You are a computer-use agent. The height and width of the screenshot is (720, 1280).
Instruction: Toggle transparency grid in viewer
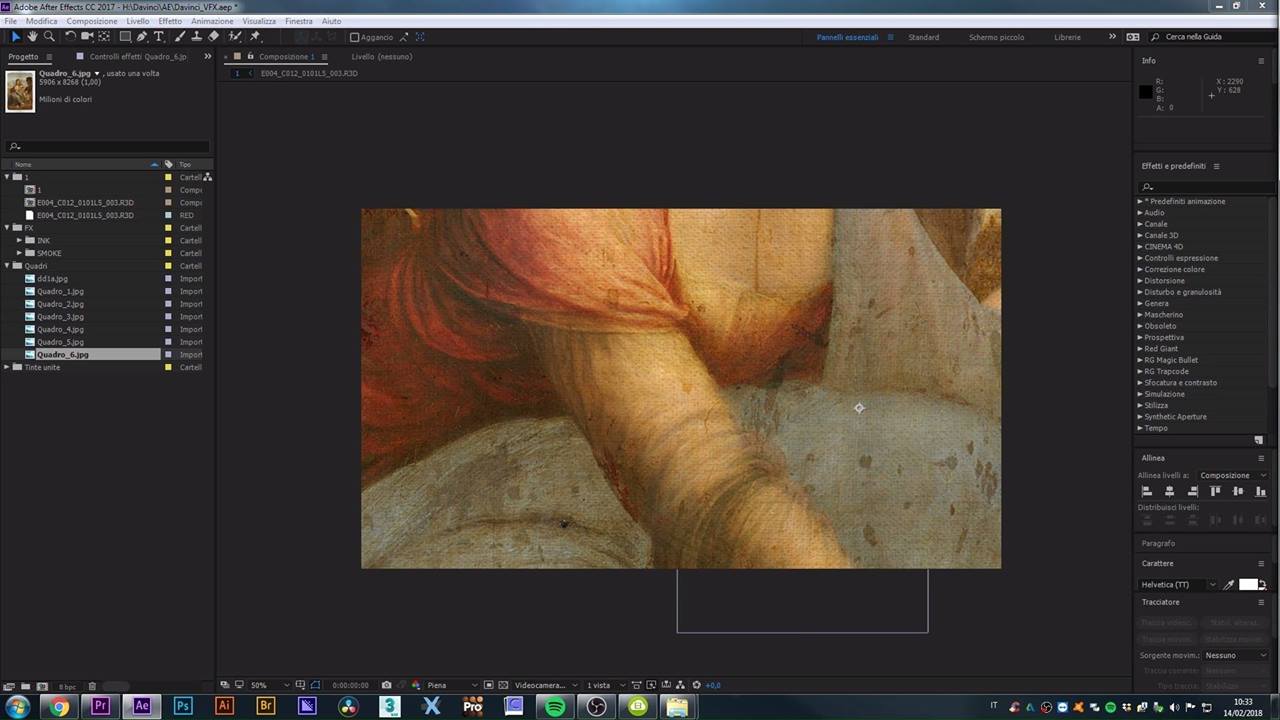(502, 685)
